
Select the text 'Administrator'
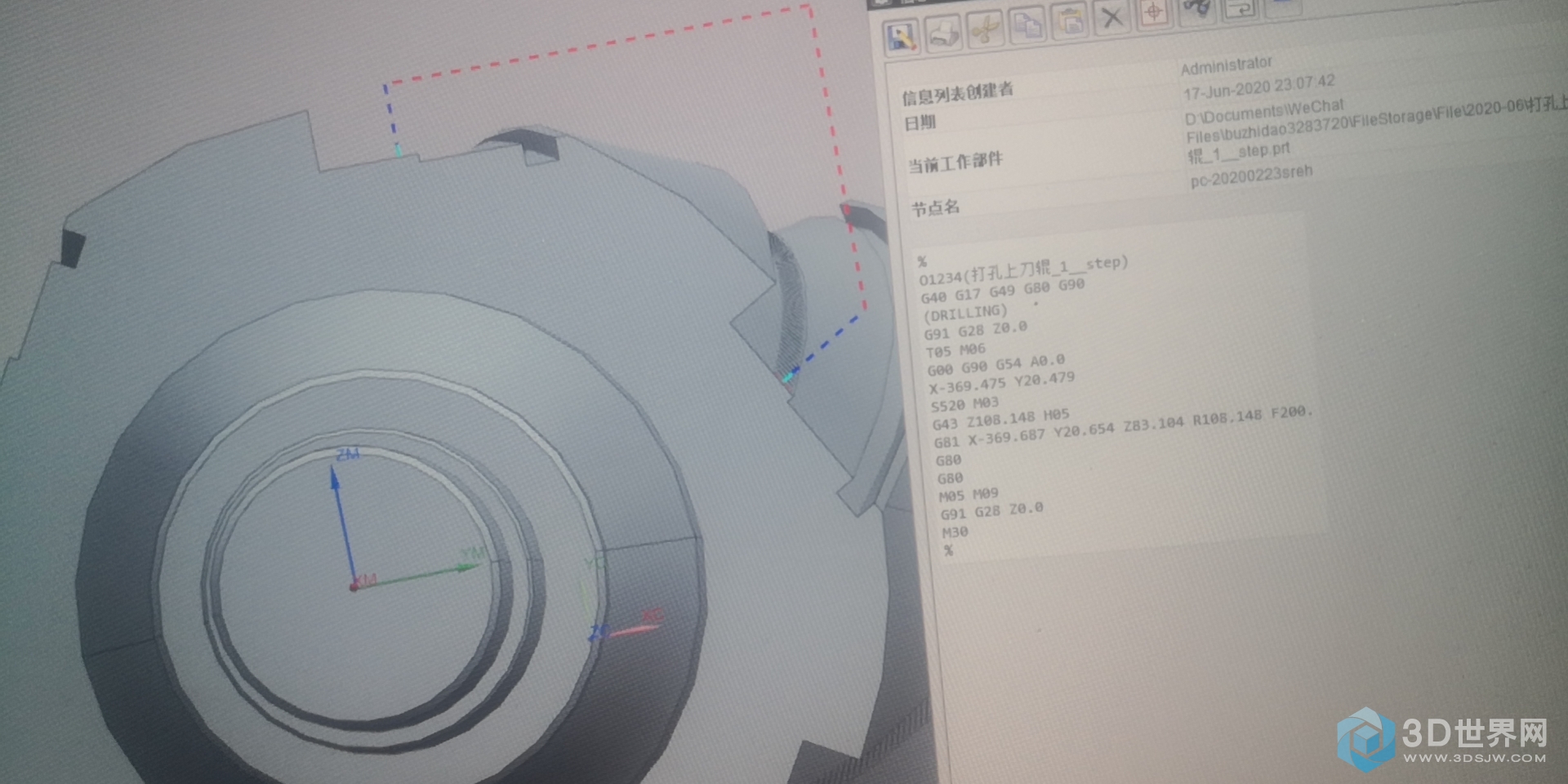1226,65
